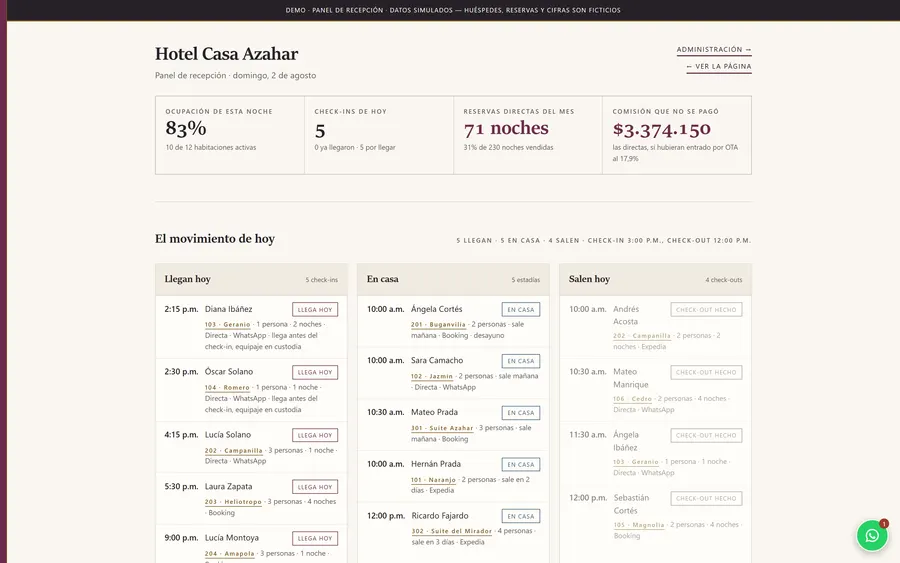
Task: Open room 103 · Geranio under Diana Ibáñez
Action: (x=227, y=325)
